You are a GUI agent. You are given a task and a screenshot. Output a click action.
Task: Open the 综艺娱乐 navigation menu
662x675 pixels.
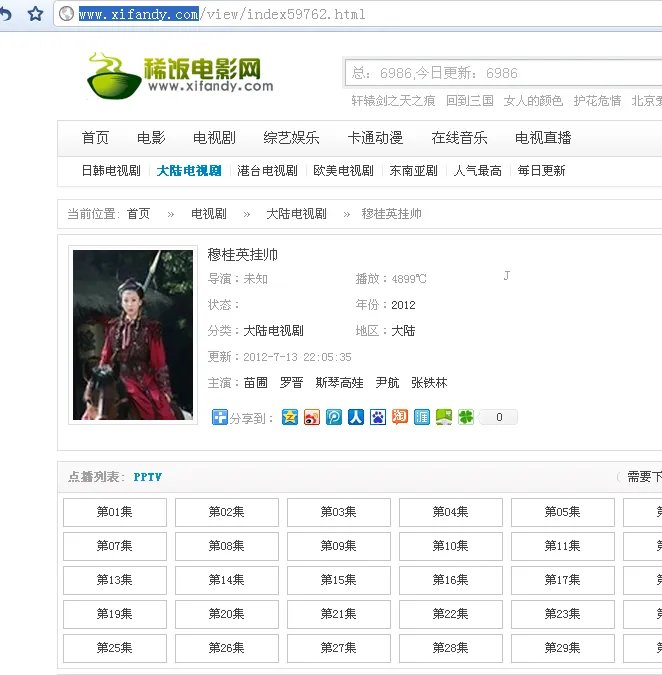(291, 138)
